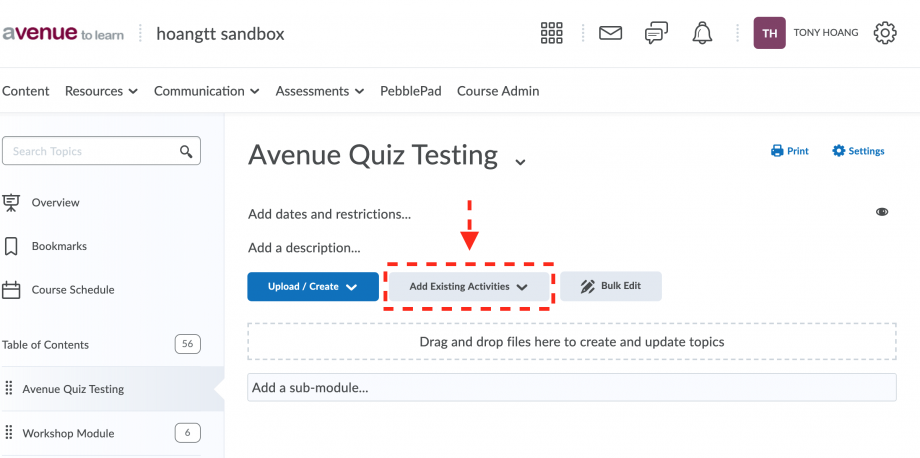Expand the Avenue Quiz Testing title chevron
Viewport: 920px width, 458px height.
(x=520, y=162)
